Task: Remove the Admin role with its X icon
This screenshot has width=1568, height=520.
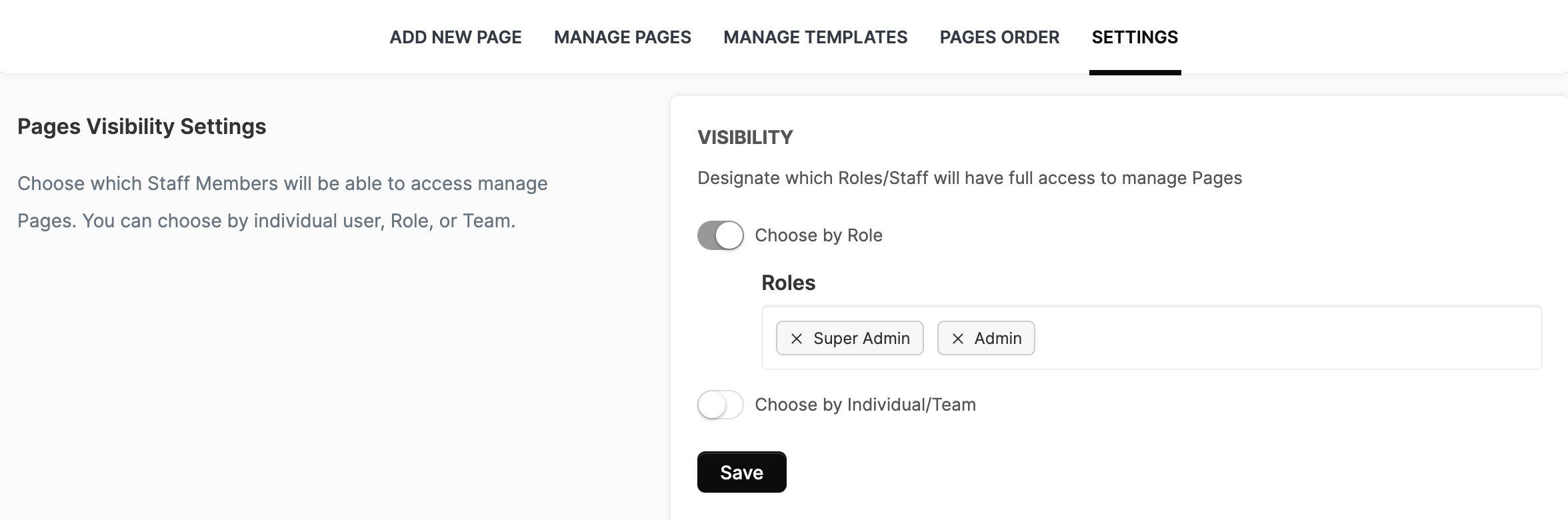Action: pos(957,339)
